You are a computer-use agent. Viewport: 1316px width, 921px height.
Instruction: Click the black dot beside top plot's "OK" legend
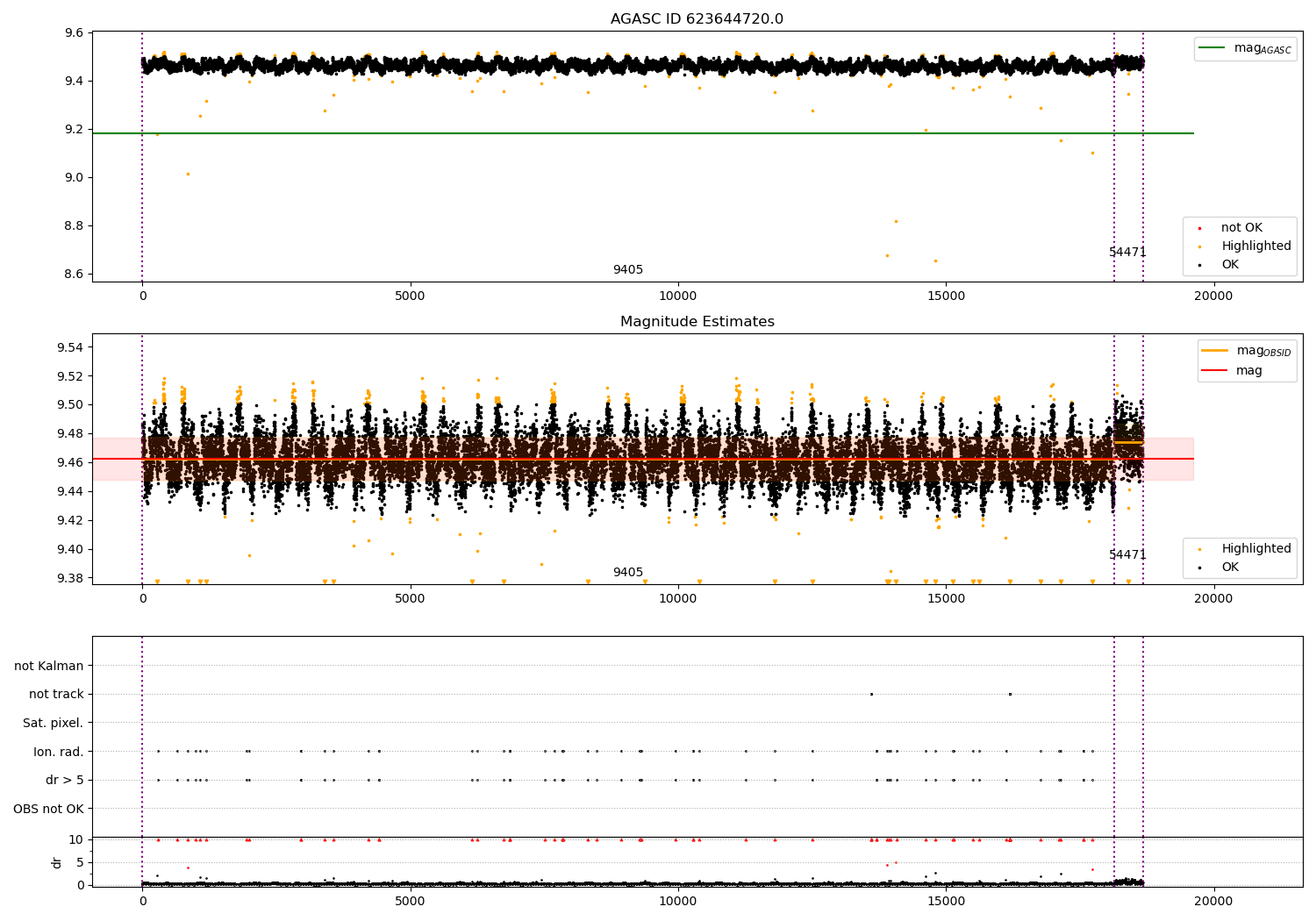coord(1199,266)
